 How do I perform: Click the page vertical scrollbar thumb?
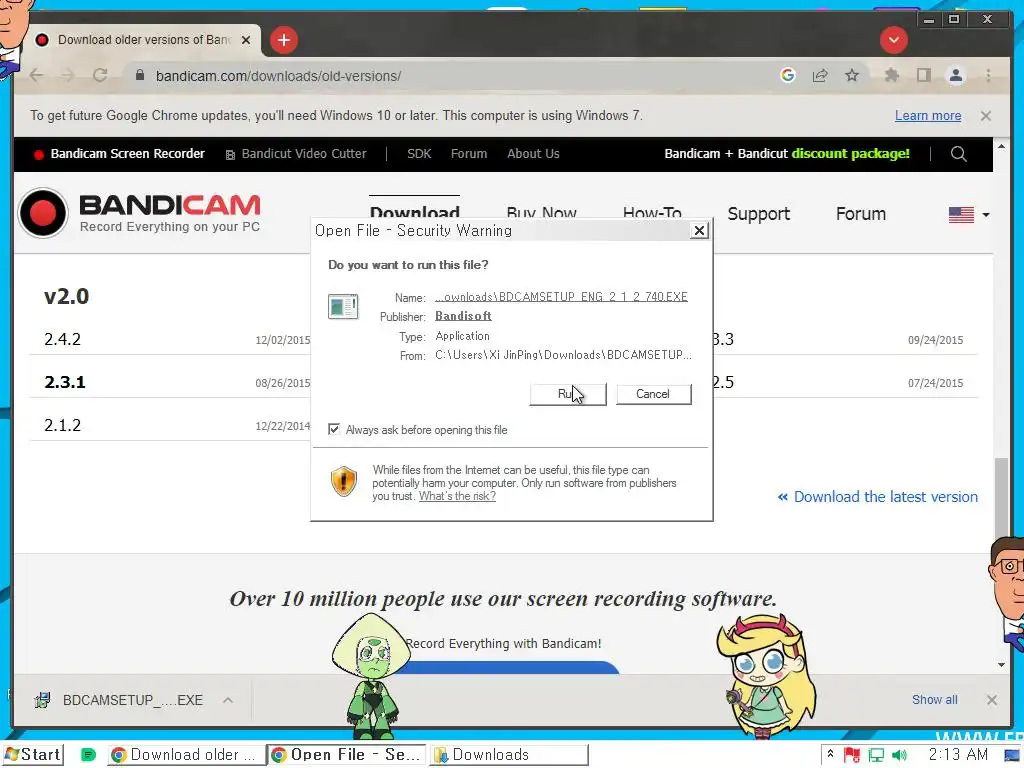pos(1002,503)
